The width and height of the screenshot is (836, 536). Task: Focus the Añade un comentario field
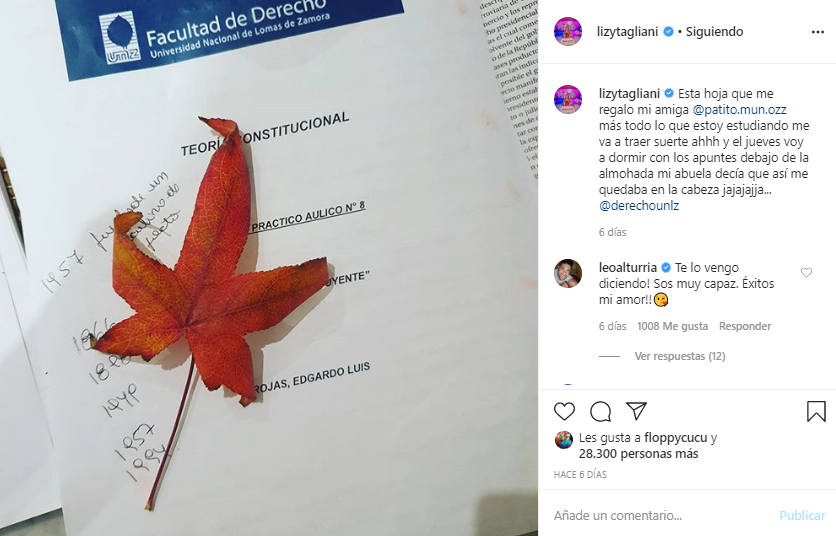661,515
